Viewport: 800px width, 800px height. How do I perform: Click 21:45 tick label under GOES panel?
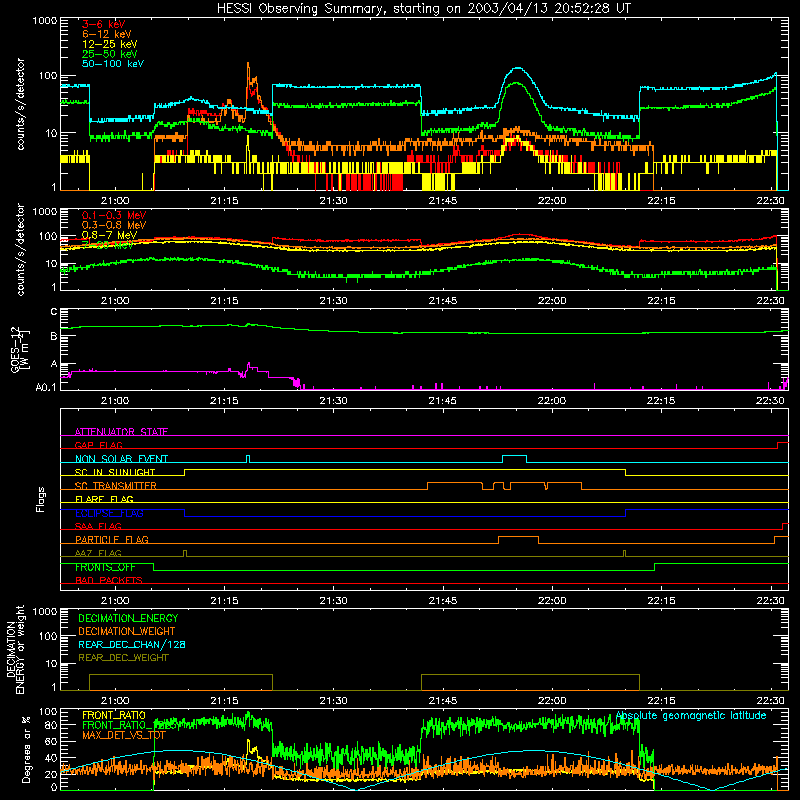442,401
